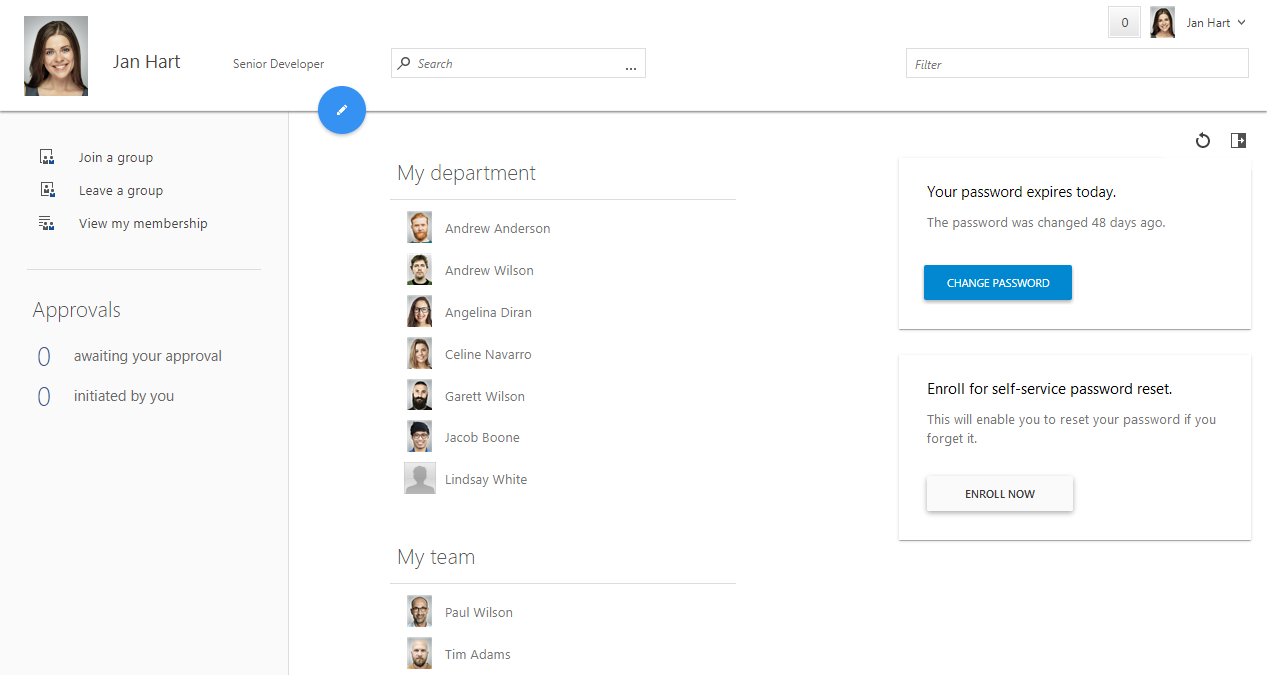Select the Garett Wilson name
Viewport: 1267px width, 675px height.
pos(485,396)
